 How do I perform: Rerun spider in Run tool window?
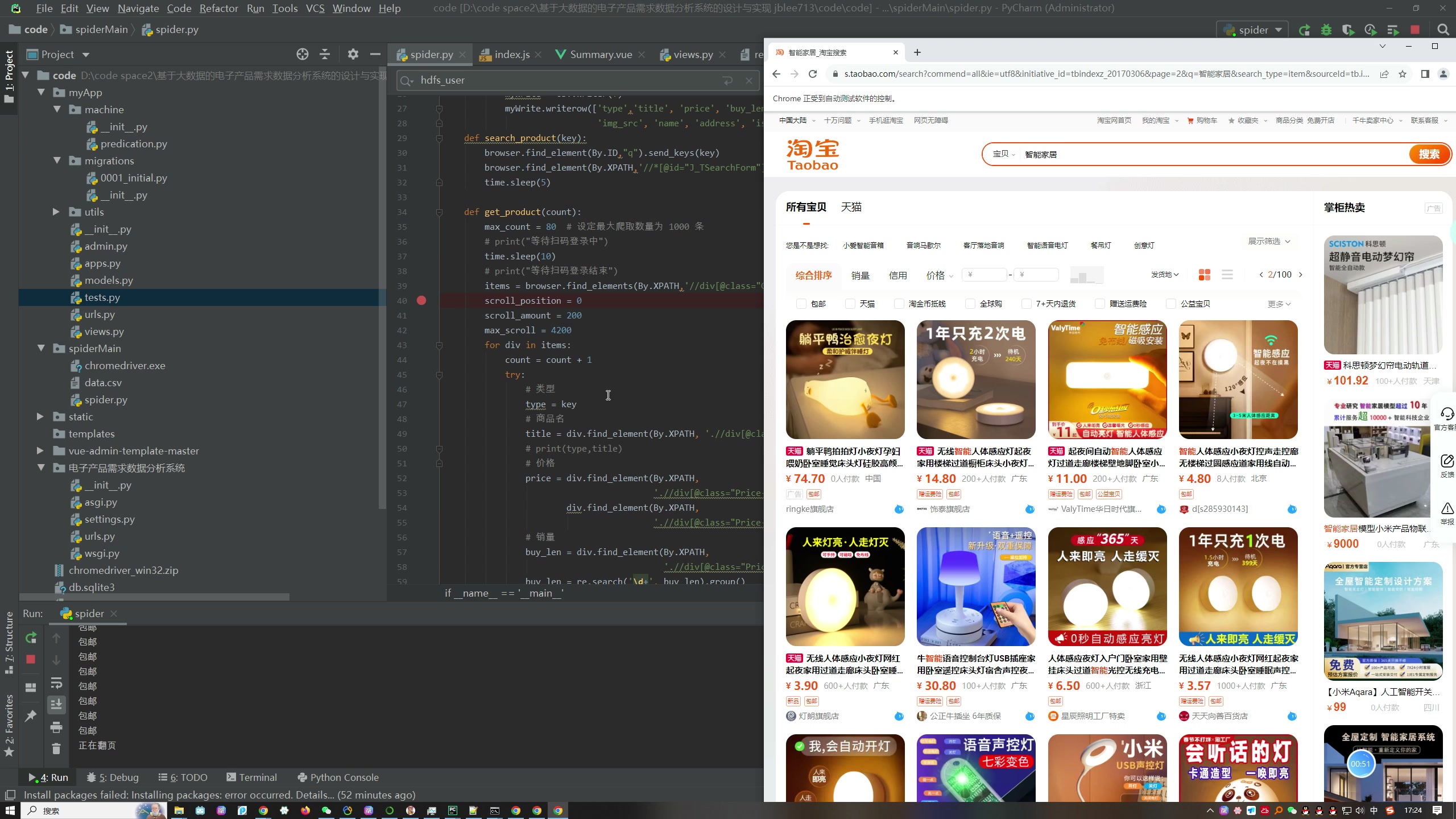31,638
